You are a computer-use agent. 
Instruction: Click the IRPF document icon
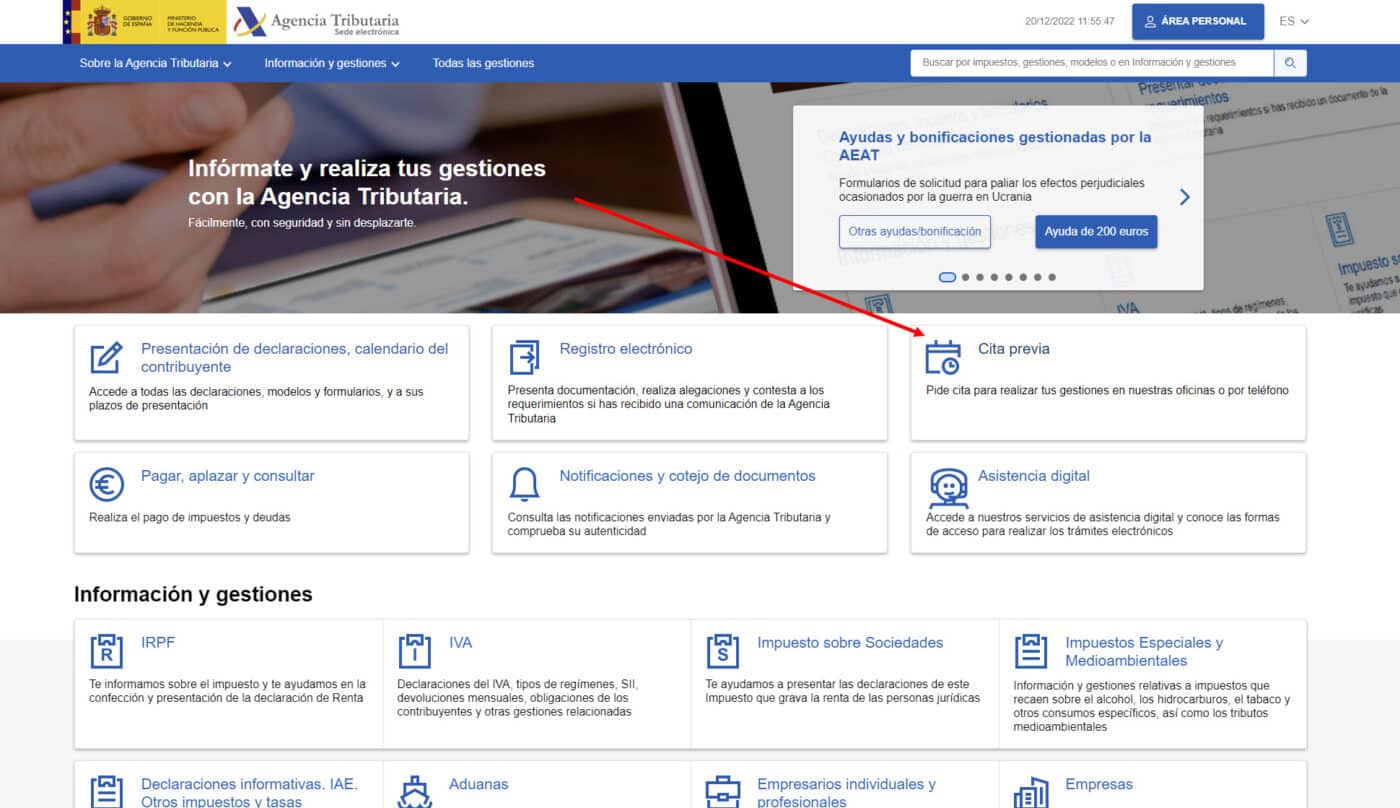coord(106,651)
